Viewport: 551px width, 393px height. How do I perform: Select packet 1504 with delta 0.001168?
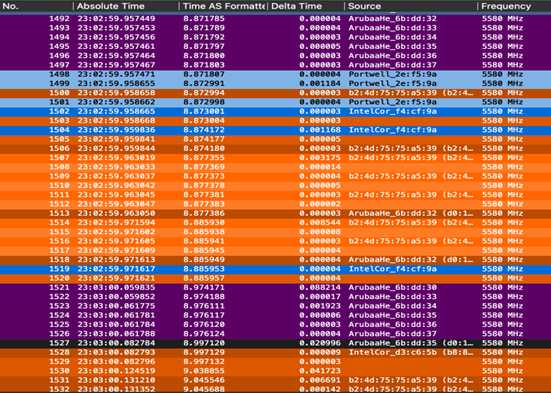click(276, 130)
